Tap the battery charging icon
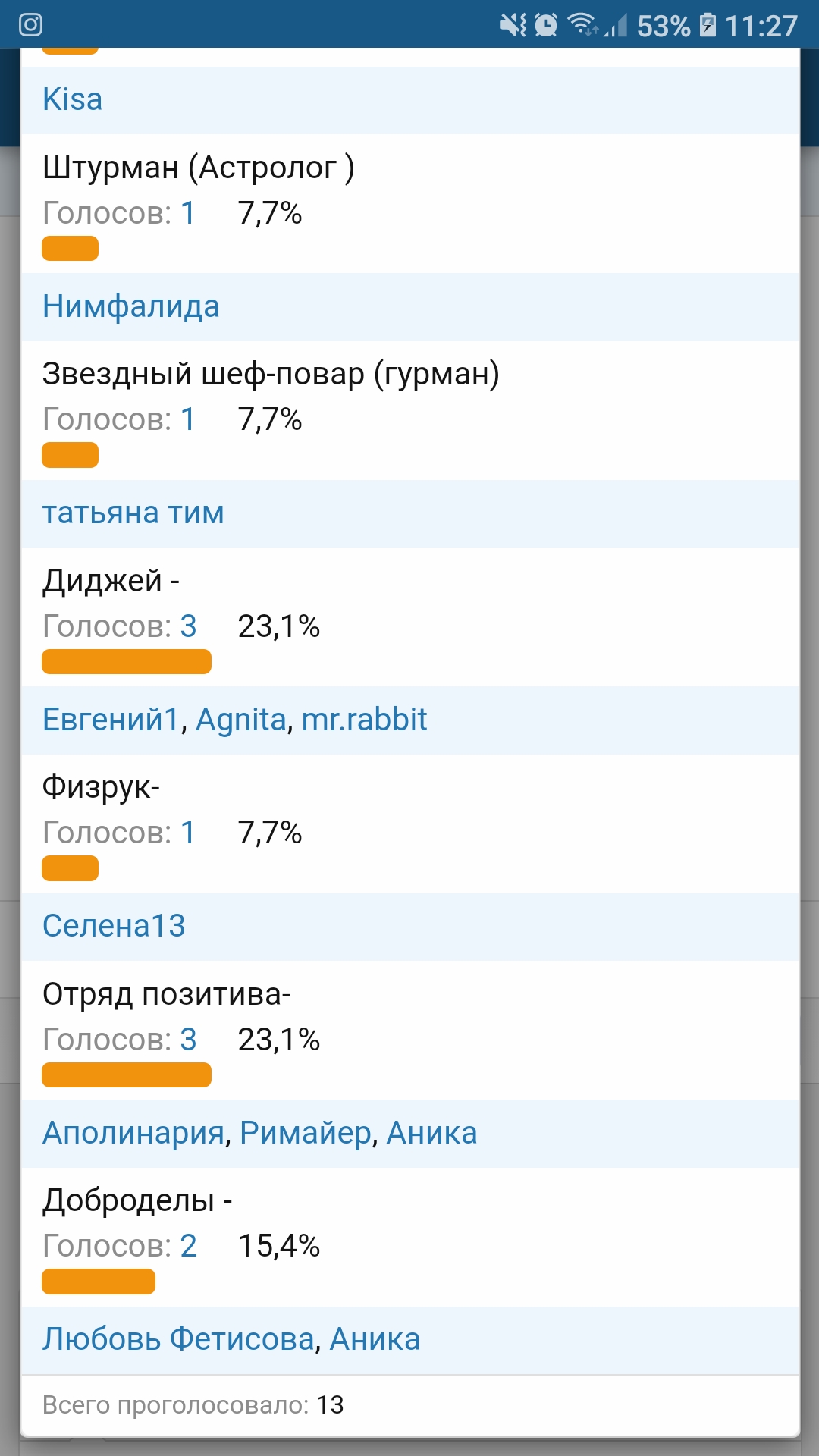The image size is (819, 1456). pyautogui.click(x=707, y=25)
